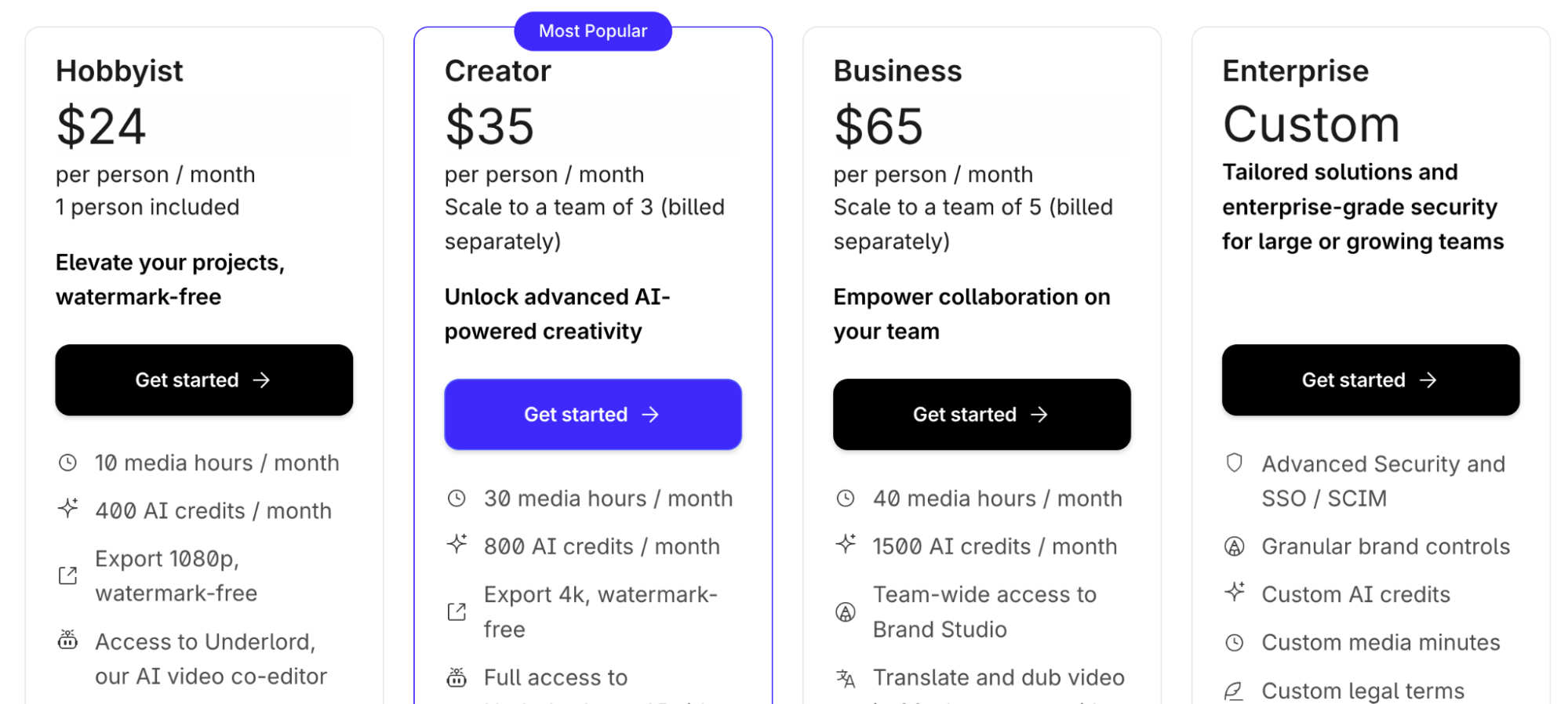Click the signature icon beside Custom legal terms
The height and width of the screenshot is (704, 1568).
click(x=1235, y=691)
